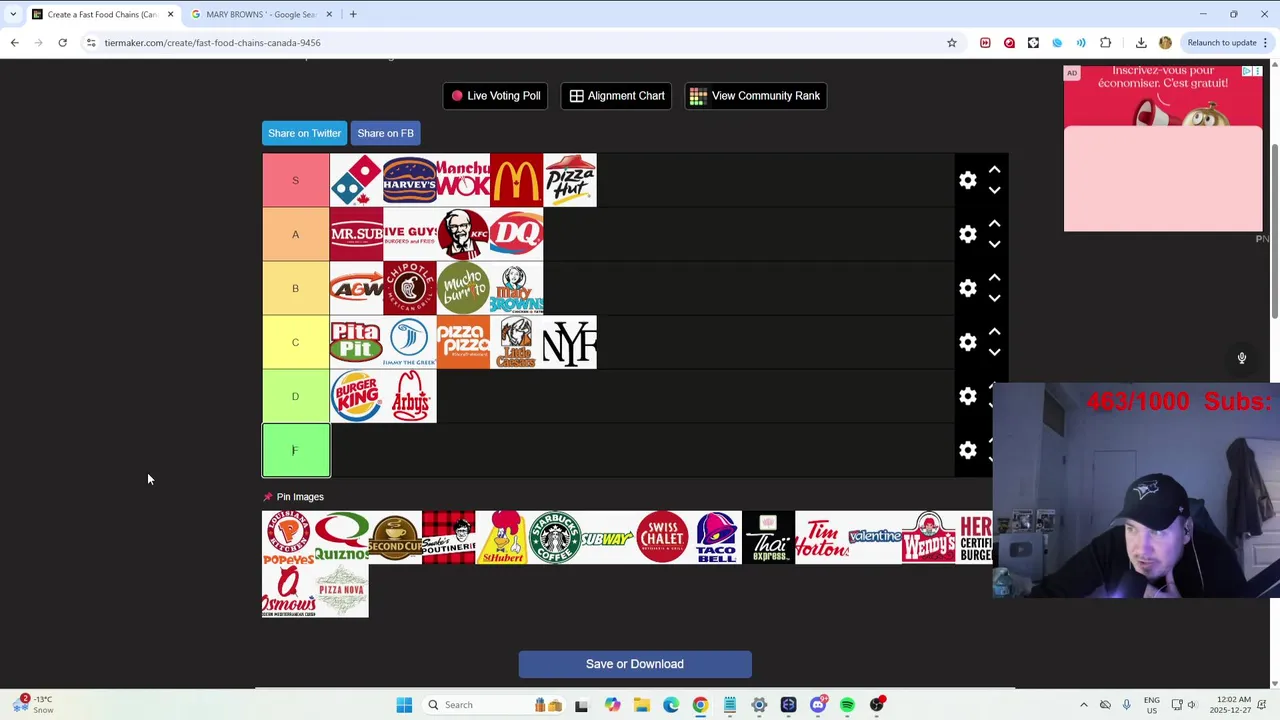Select the Pizza Pizza logo
The height and width of the screenshot is (720, 1280).
463,342
